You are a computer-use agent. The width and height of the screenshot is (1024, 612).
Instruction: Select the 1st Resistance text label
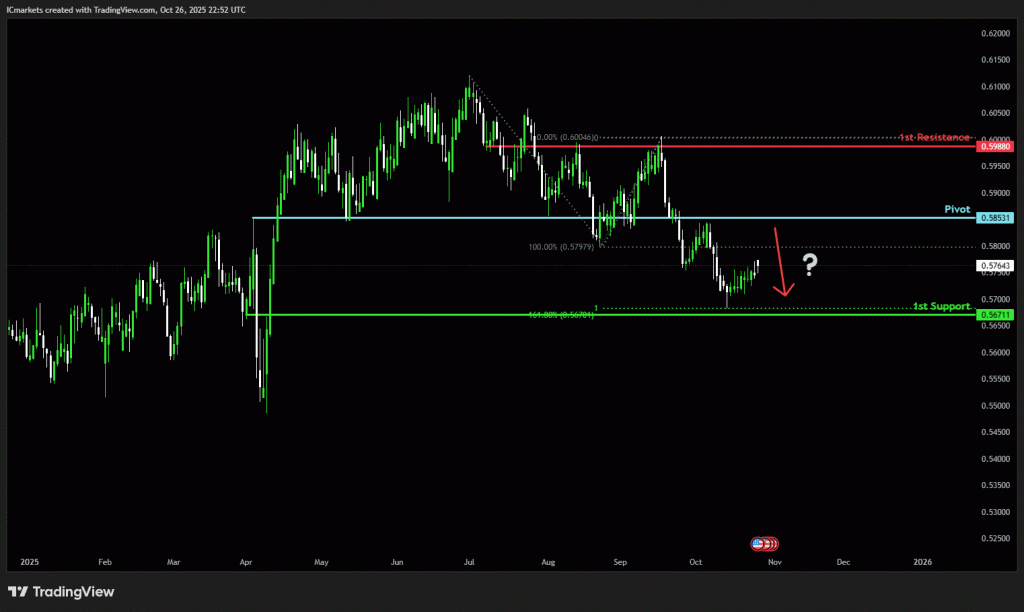click(x=933, y=136)
